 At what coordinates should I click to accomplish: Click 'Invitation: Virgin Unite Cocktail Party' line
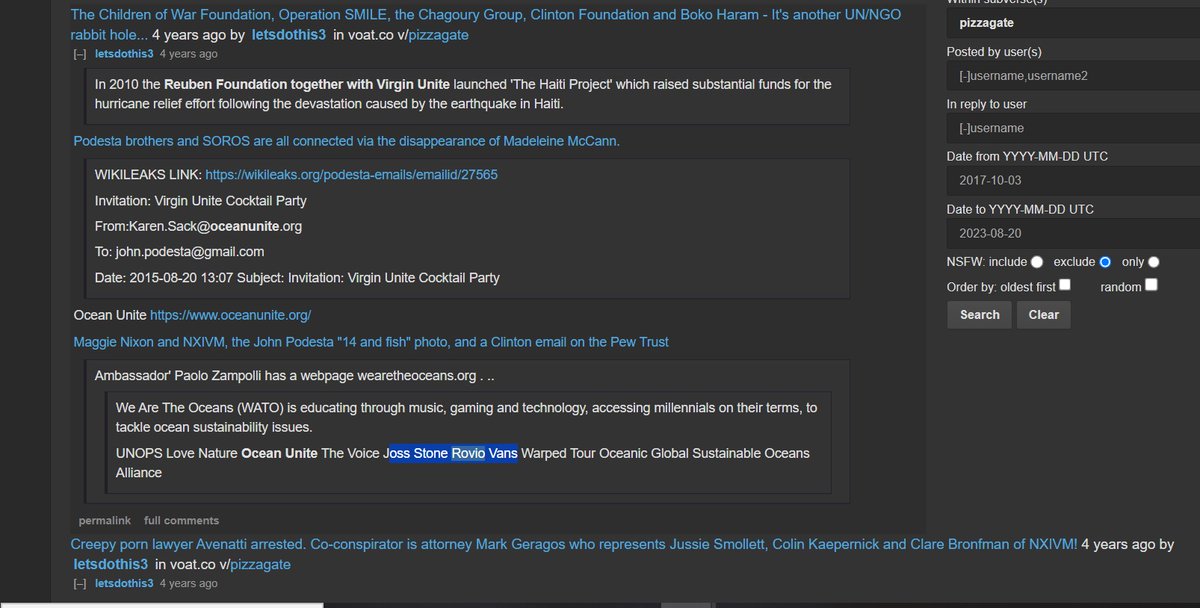pos(201,200)
